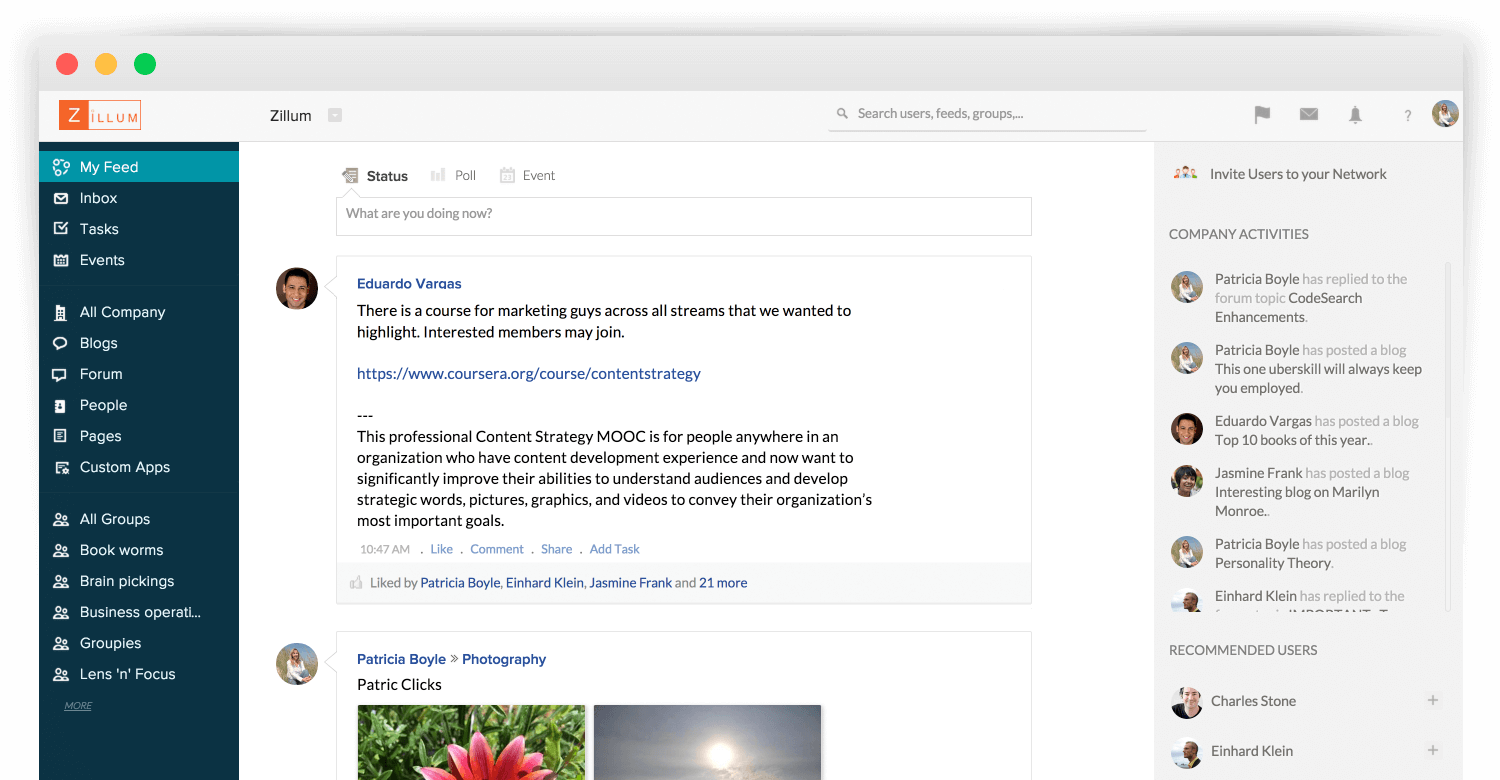The width and height of the screenshot is (1500, 780).
Task: Open Patricia Boyle in liked-by list
Action: coord(460,583)
